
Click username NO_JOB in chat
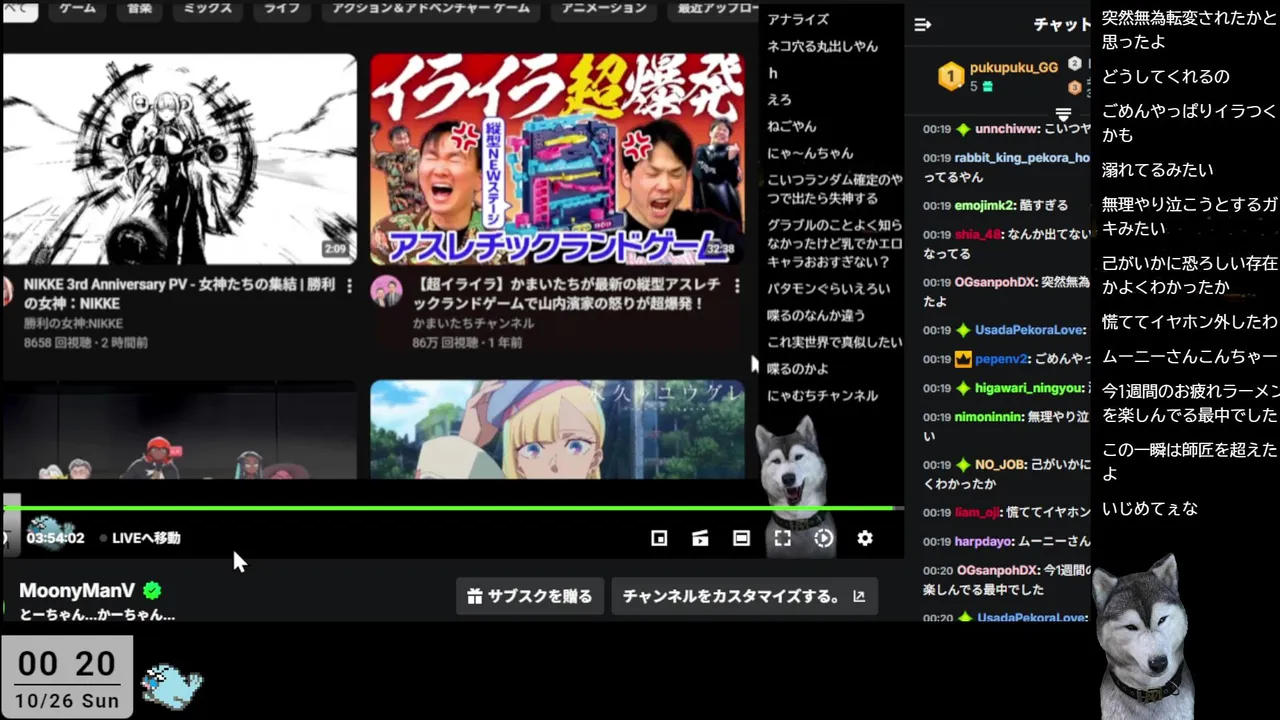(x=1000, y=465)
